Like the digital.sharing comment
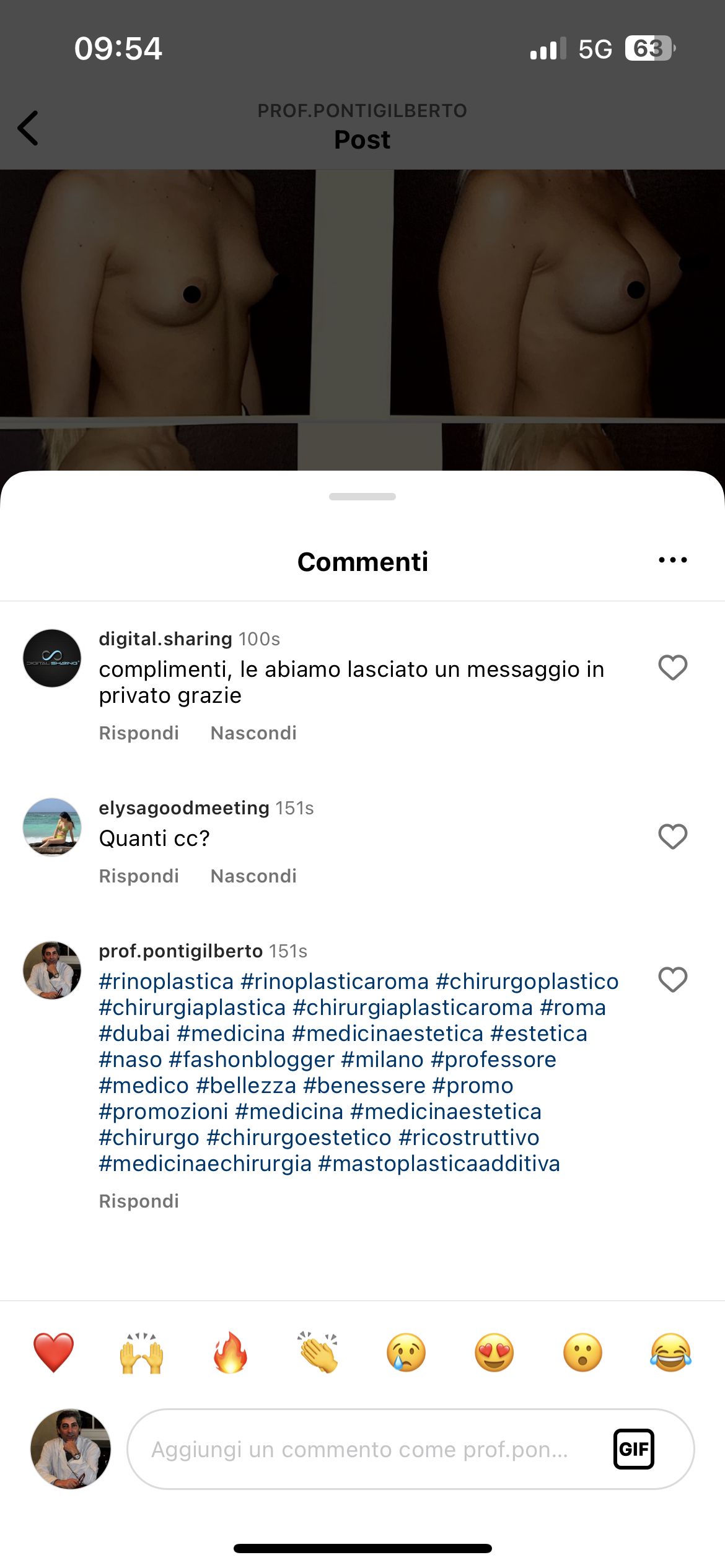 (x=672, y=668)
